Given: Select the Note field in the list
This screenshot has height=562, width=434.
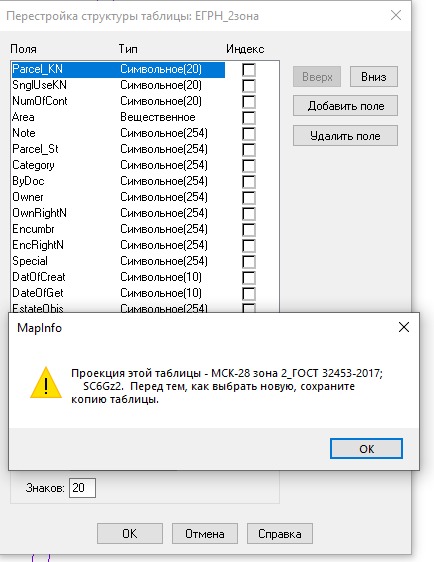Looking at the screenshot, I should point(118,133).
